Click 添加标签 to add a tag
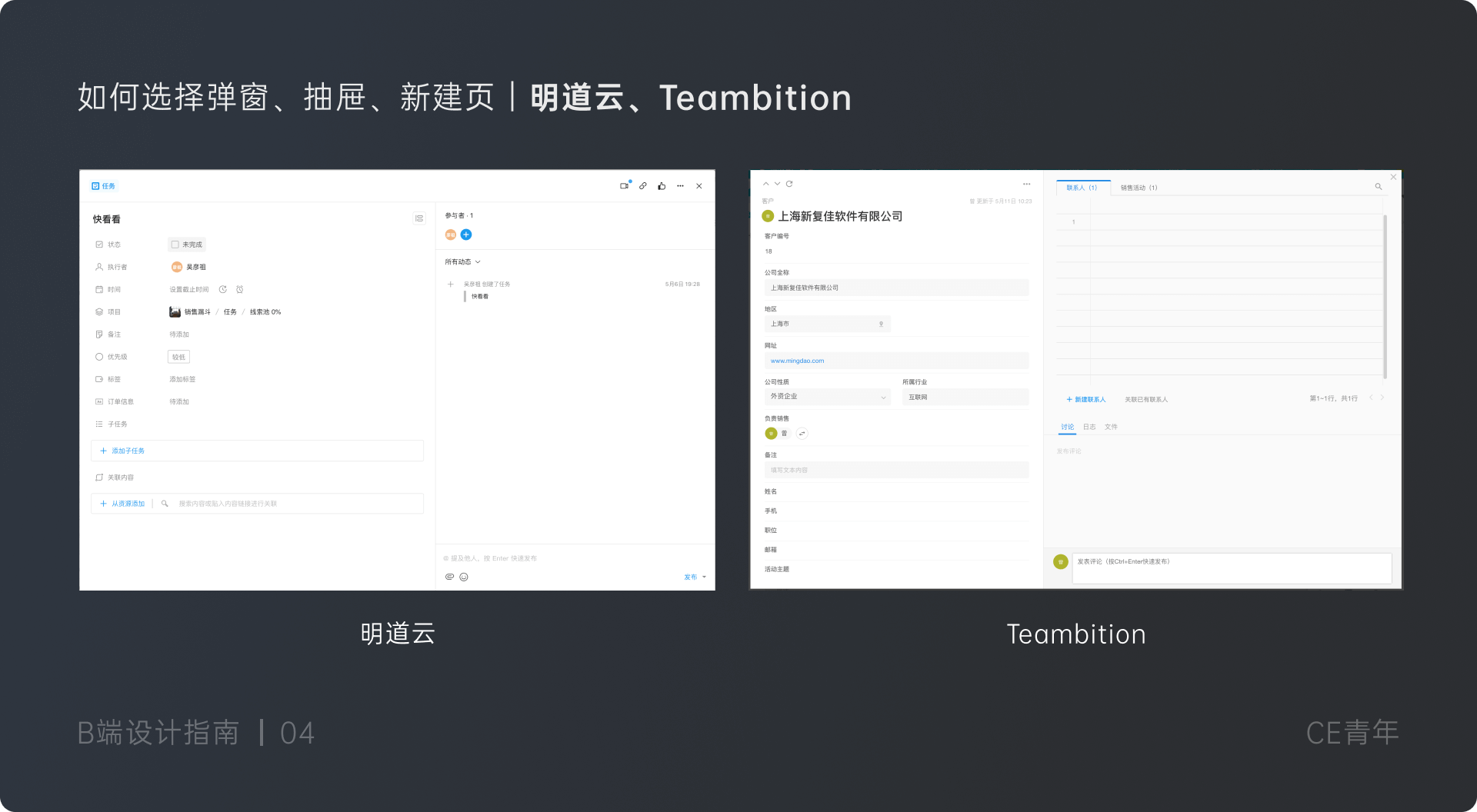The height and width of the screenshot is (812, 1477). 182,379
